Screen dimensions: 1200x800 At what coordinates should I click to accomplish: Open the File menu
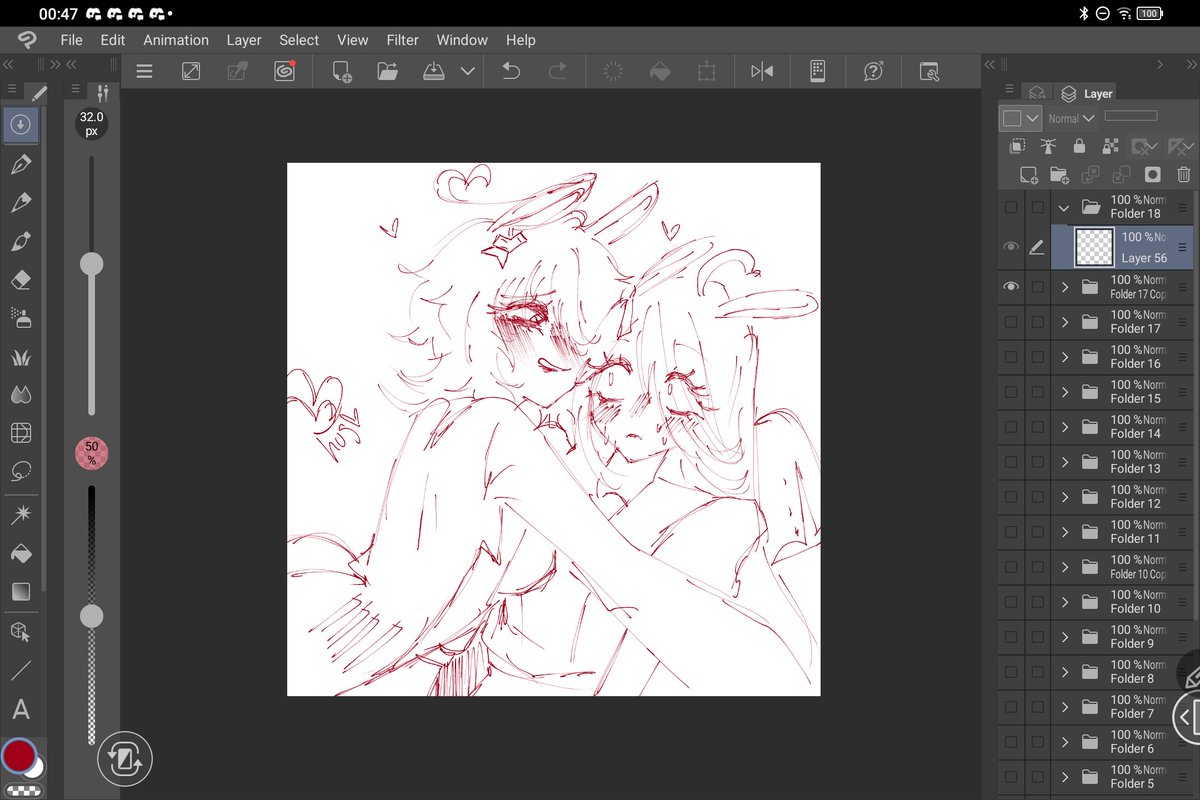(71, 40)
